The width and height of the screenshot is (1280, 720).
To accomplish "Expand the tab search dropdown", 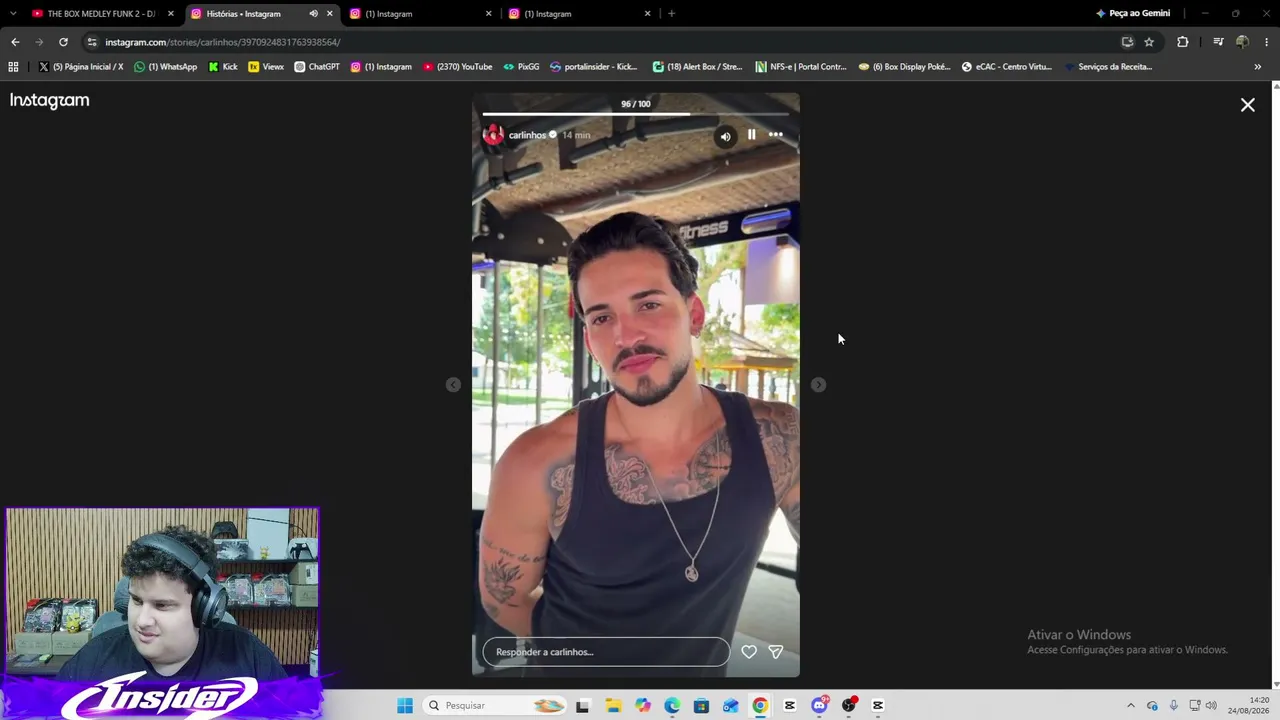I will tap(12, 14).
